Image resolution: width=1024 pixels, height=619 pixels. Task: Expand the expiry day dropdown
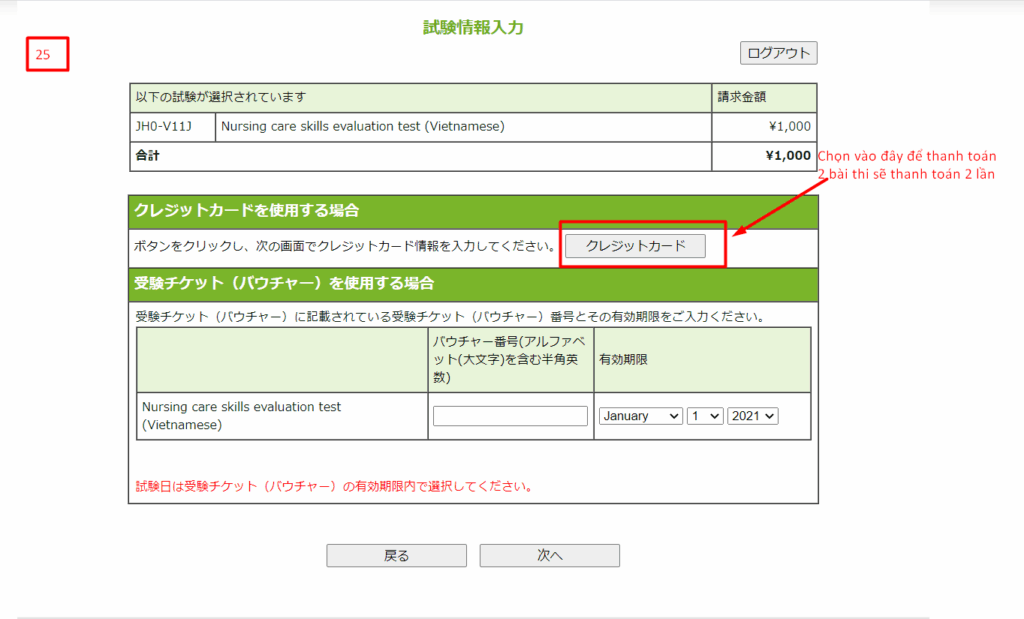(x=704, y=416)
